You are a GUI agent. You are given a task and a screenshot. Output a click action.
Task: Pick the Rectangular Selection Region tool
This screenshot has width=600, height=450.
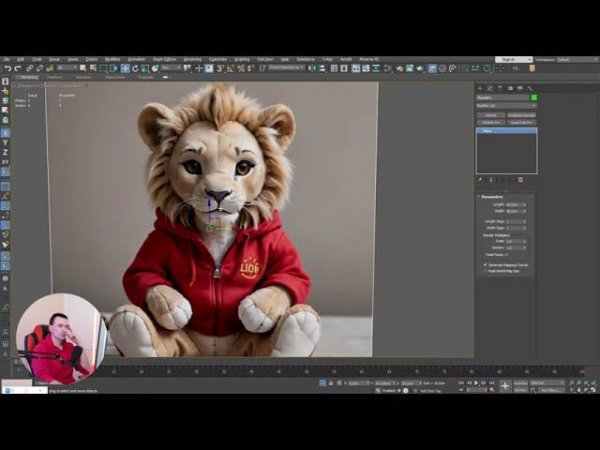(x=103, y=68)
